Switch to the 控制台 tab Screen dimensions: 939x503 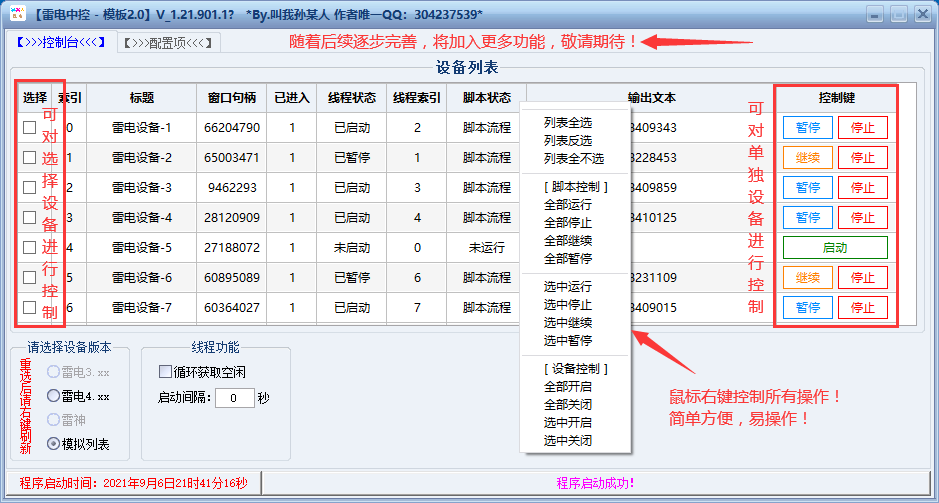click(61, 42)
